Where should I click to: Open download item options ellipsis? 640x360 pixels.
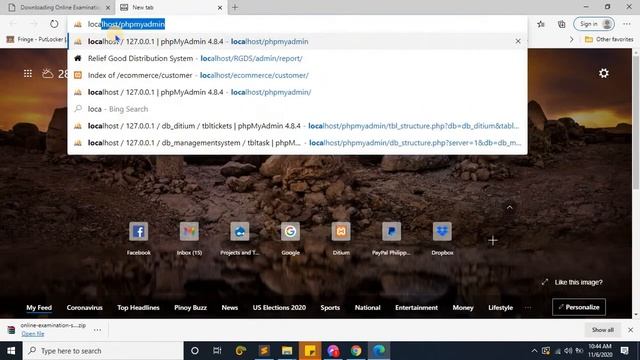point(97,329)
